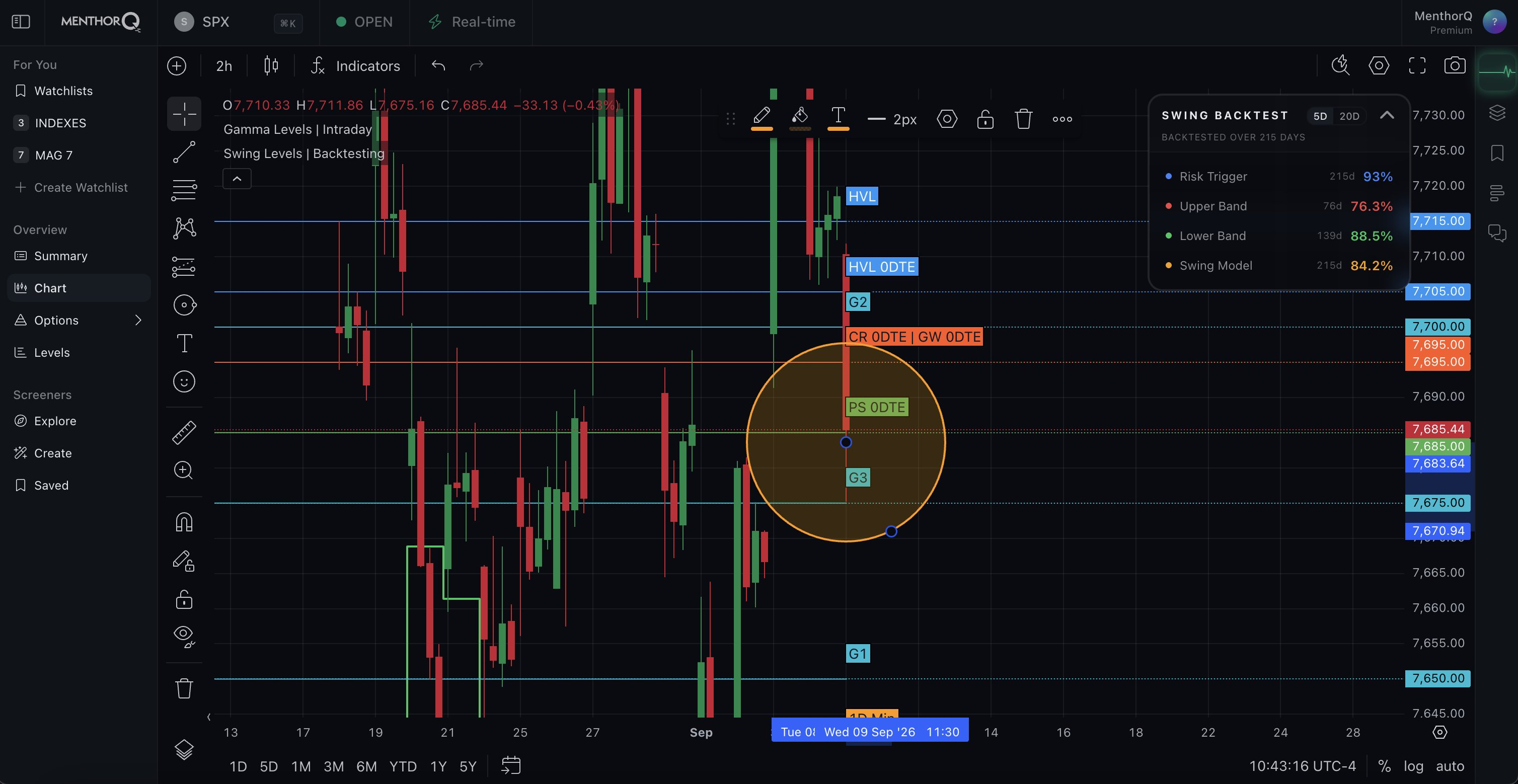Expand the Options sidebar submenu
The image size is (1518, 784).
click(x=138, y=321)
